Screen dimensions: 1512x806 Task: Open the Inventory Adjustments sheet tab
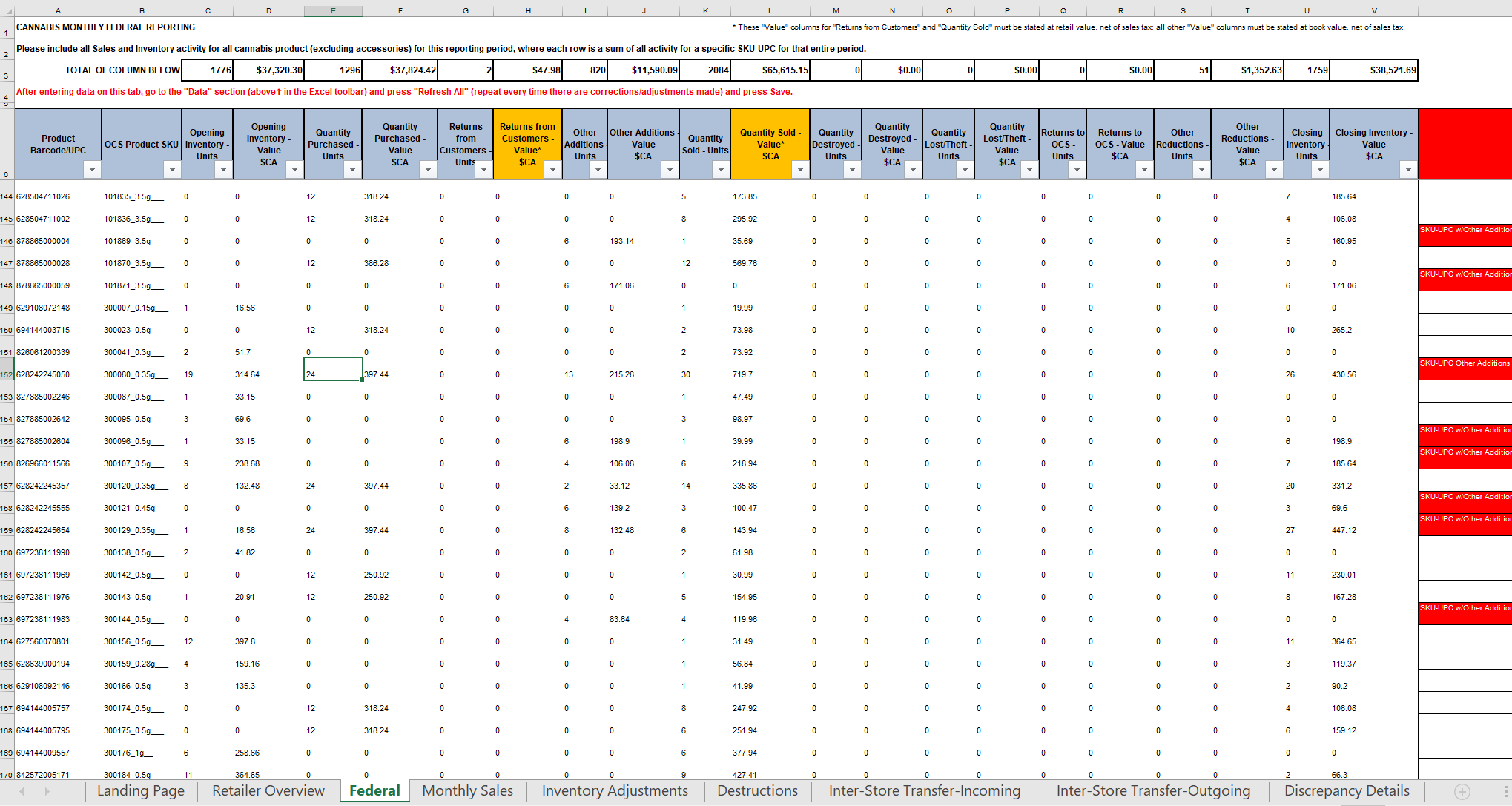pos(615,791)
